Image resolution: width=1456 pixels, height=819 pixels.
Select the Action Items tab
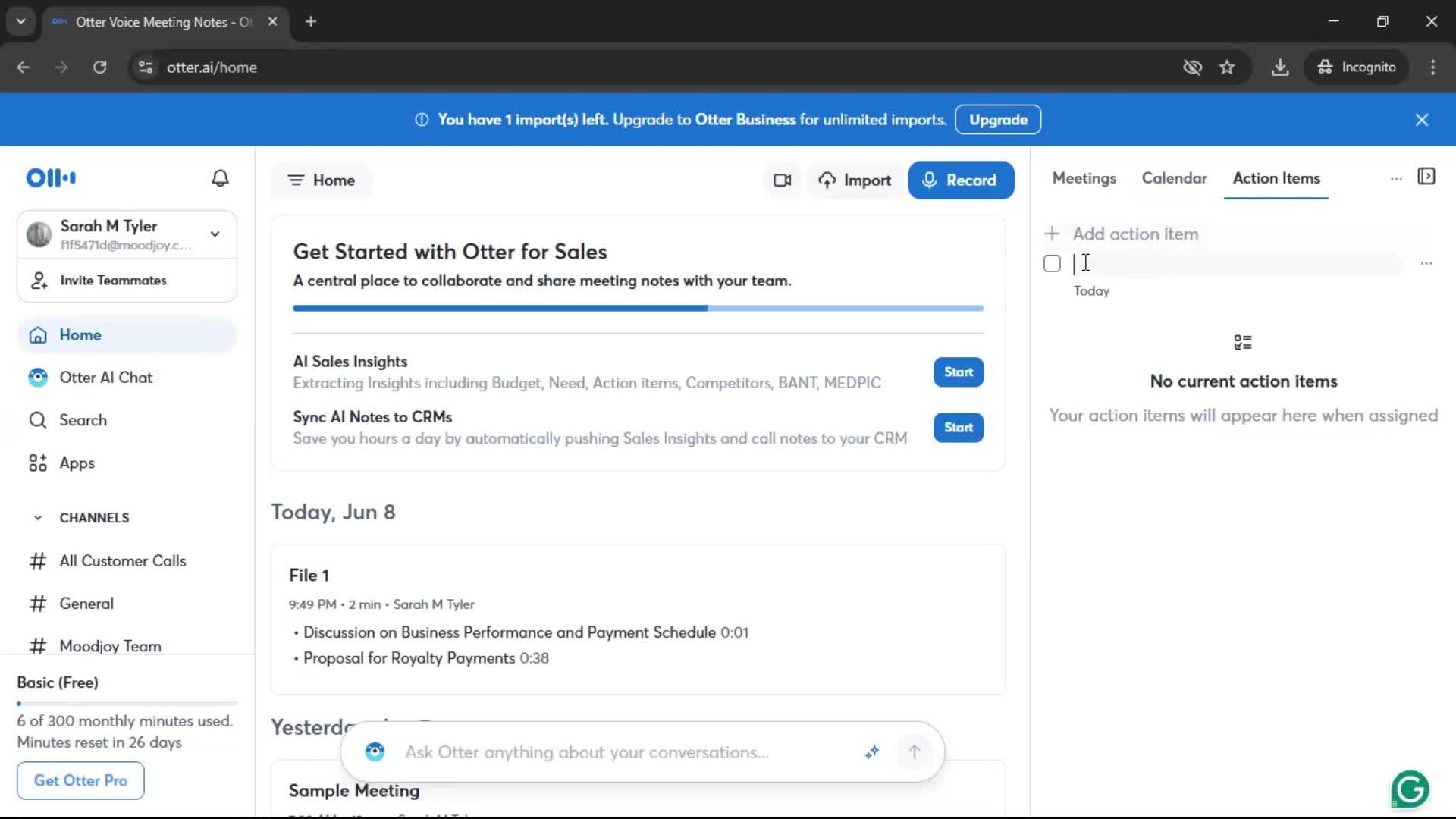click(1276, 178)
